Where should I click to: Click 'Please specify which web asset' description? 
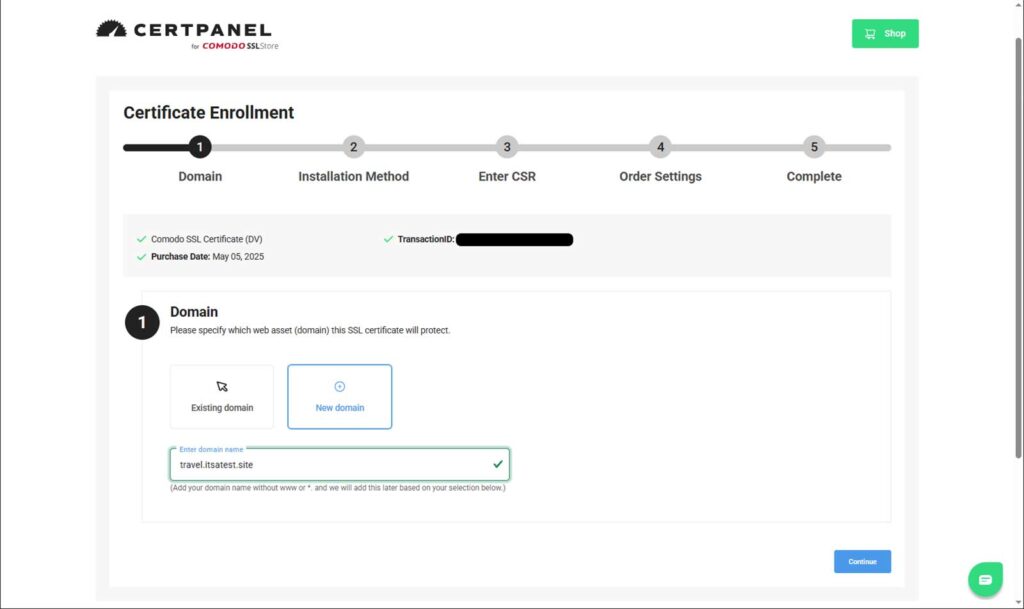point(310,330)
